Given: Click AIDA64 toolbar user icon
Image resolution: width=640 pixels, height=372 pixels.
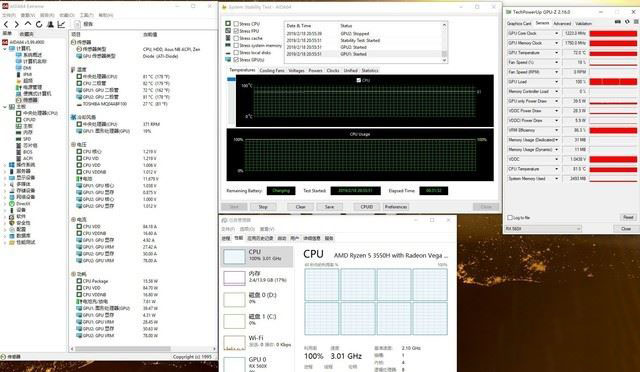Looking at the screenshot, I should [50, 25].
